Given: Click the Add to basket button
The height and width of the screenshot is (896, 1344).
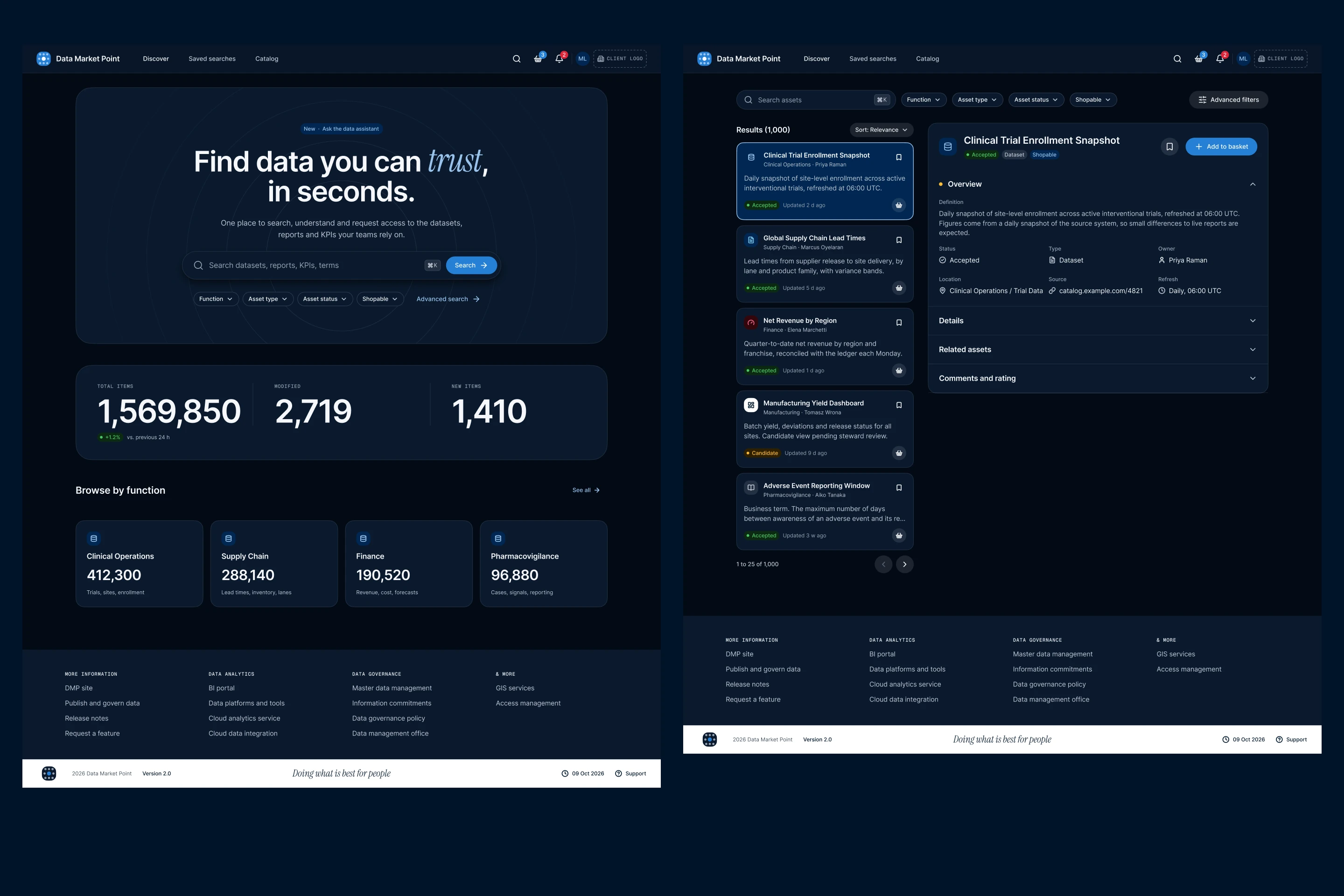Looking at the screenshot, I should click(1221, 147).
